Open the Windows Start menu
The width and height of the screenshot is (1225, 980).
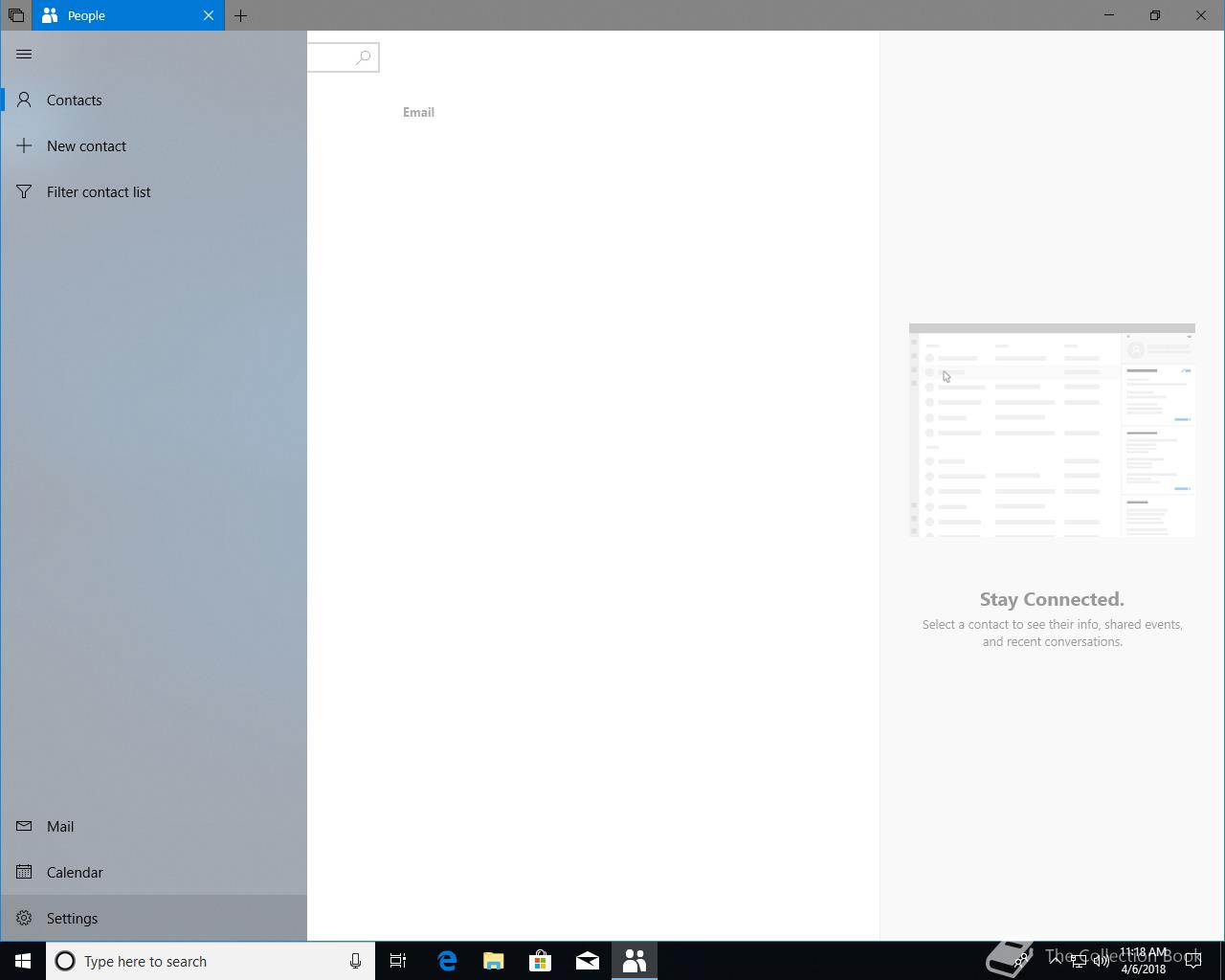coord(23,961)
